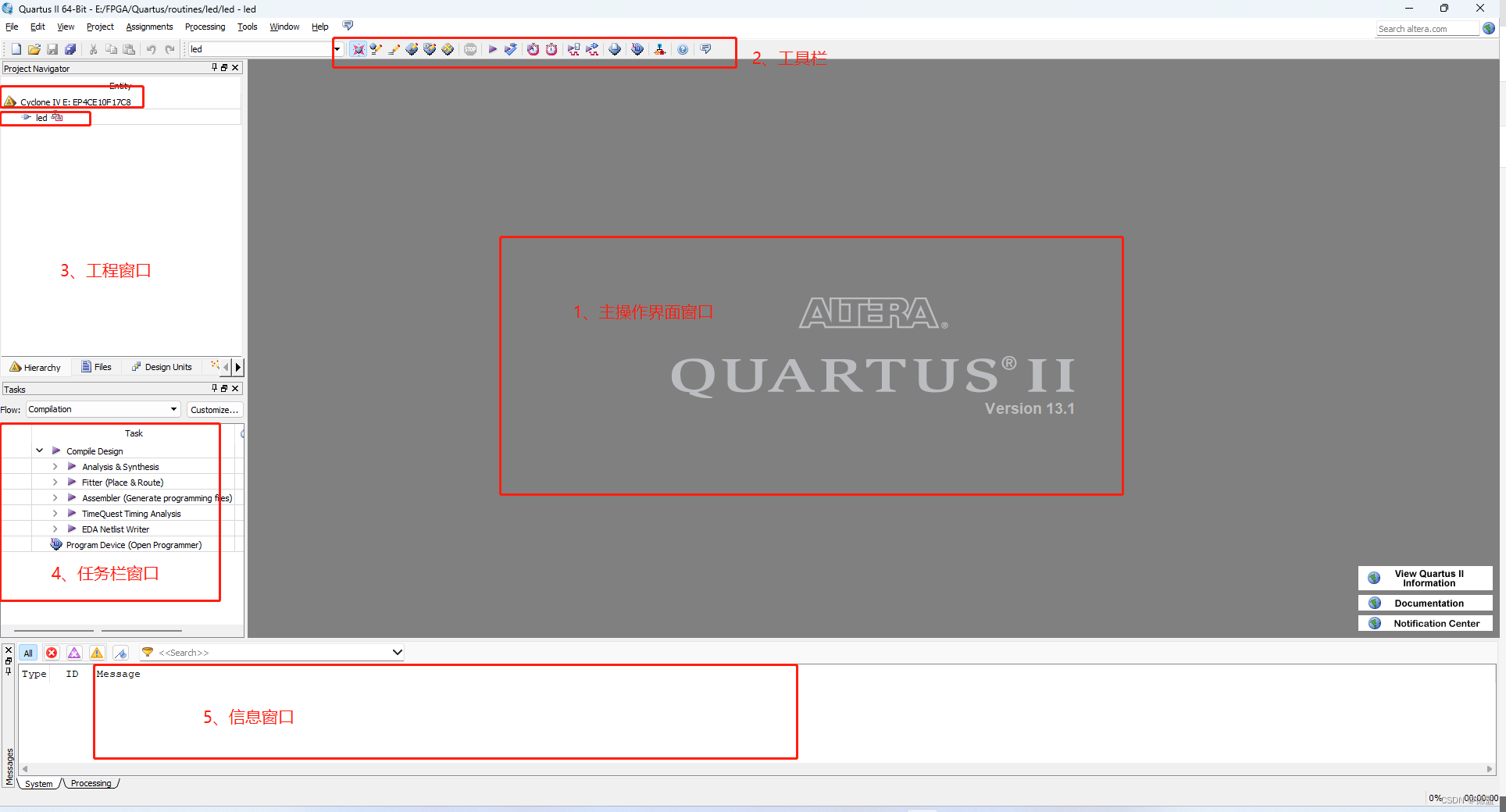
Task: Click the Paste clipboard icon
Action: 130,49
